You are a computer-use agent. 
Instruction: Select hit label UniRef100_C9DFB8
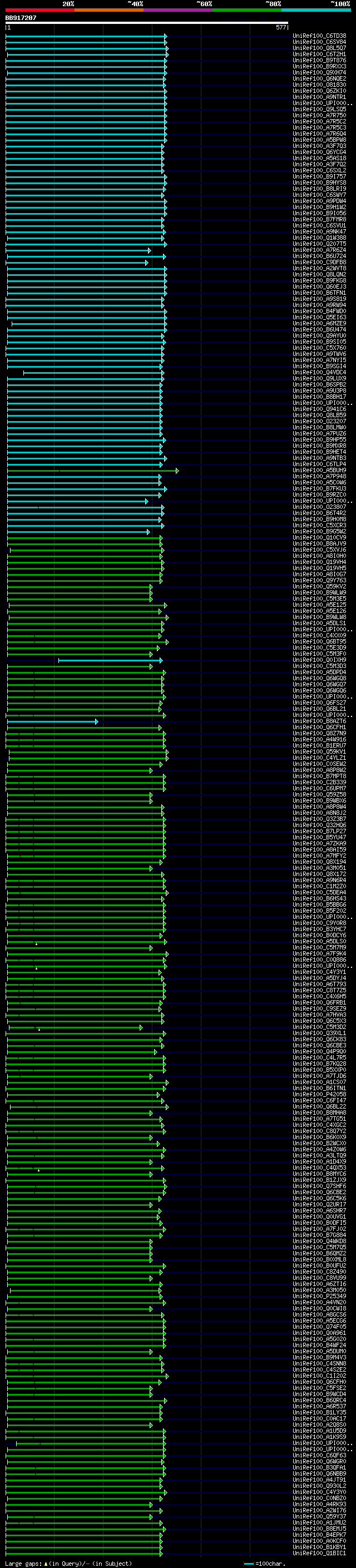[319, 263]
